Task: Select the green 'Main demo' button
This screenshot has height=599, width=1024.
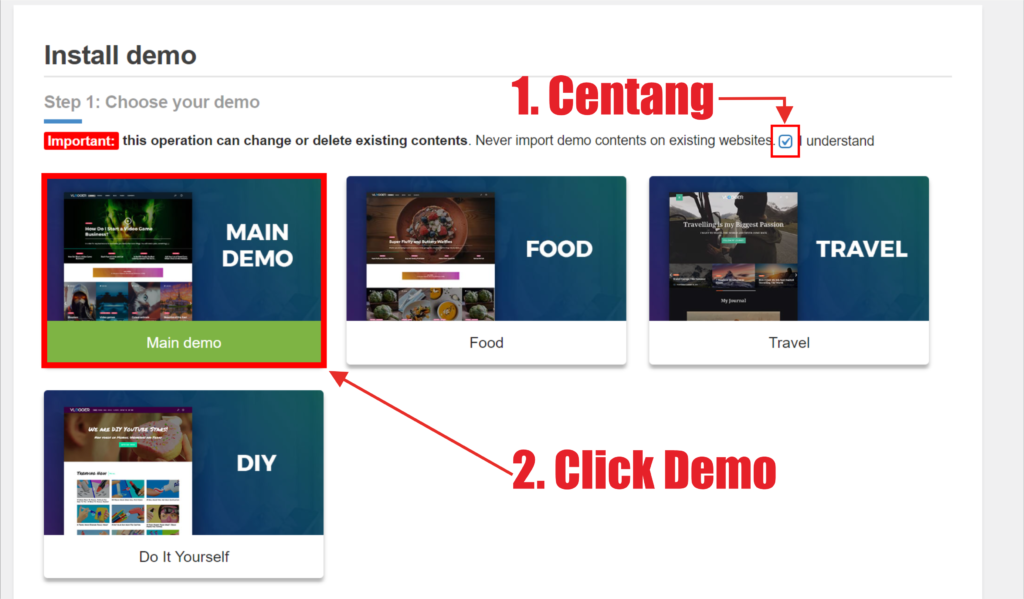Action: tap(183, 342)
